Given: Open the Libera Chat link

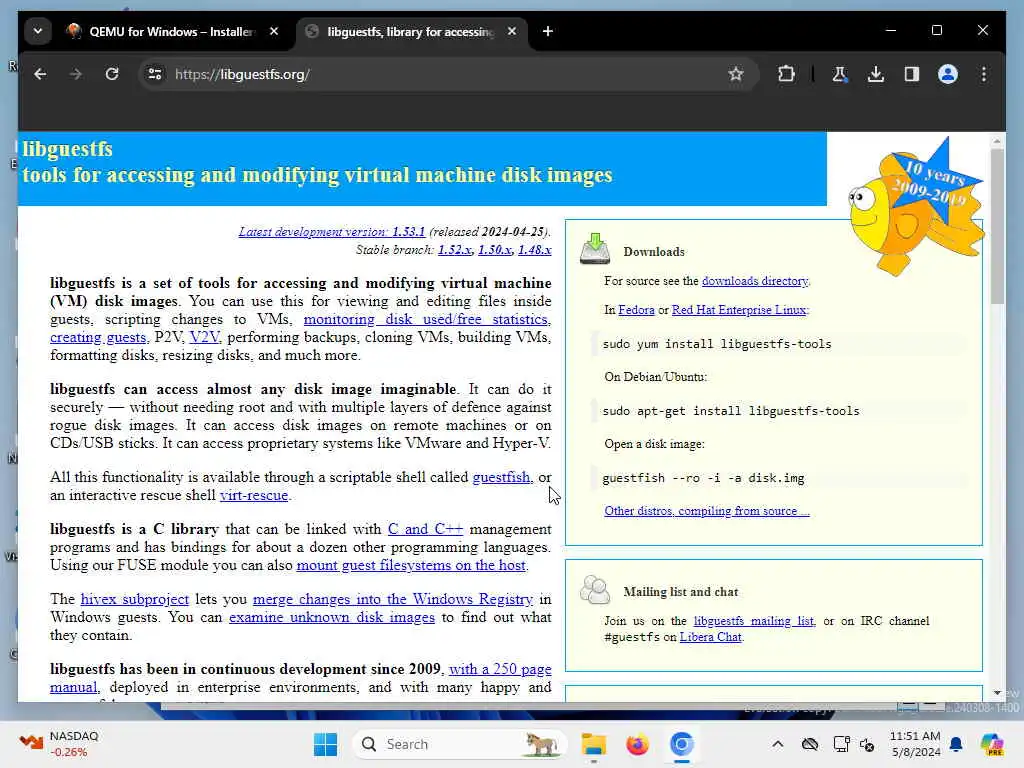Looking at the screenshot, I should pos(711,637).
